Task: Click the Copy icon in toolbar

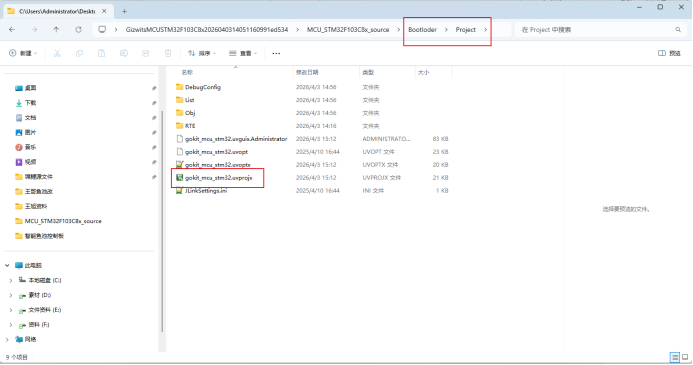Action: point(79,53)
